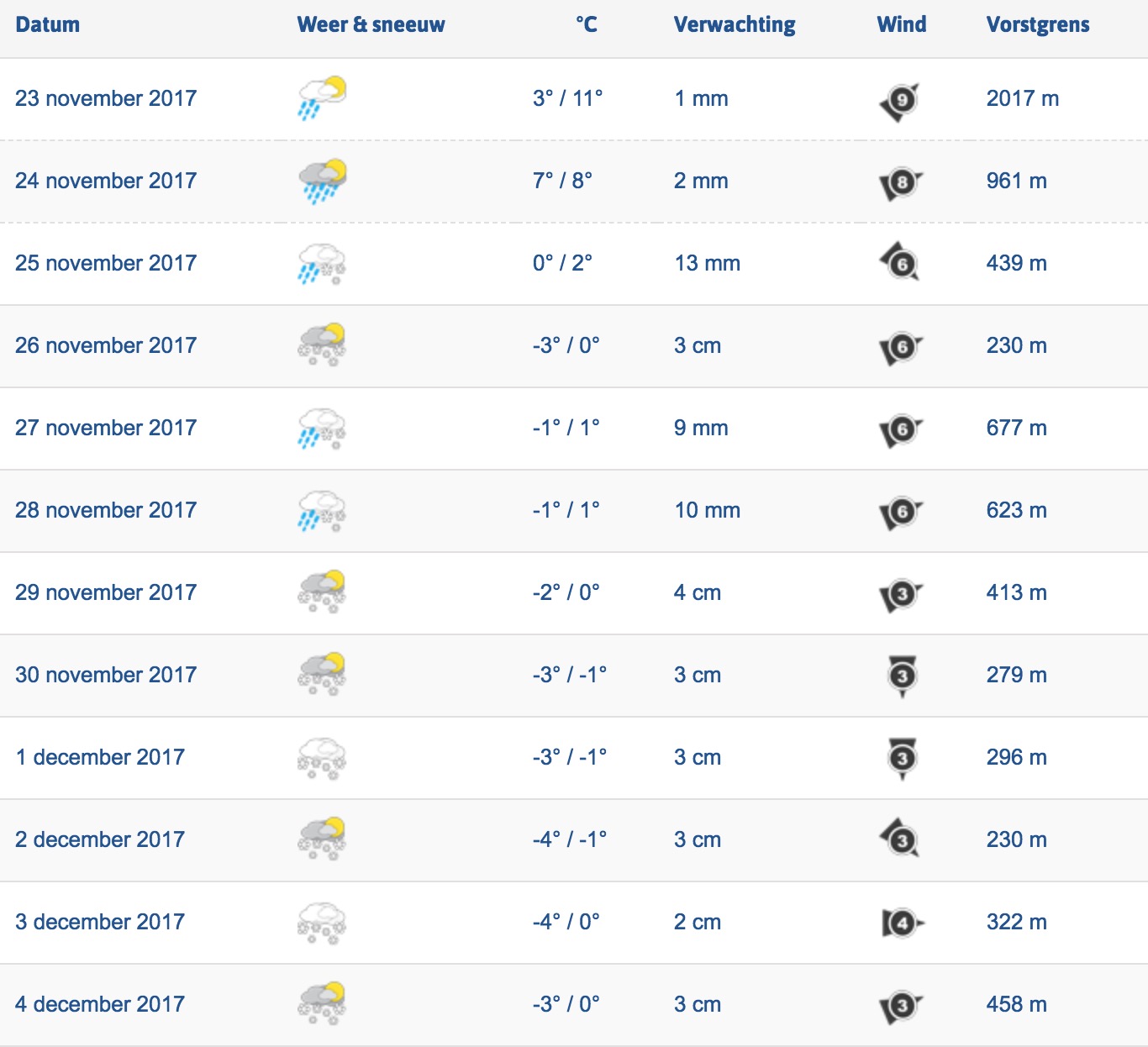Click the sleet weather icon for 25 november
The width and height of the screenshot is (1148, 1047).
322,262
